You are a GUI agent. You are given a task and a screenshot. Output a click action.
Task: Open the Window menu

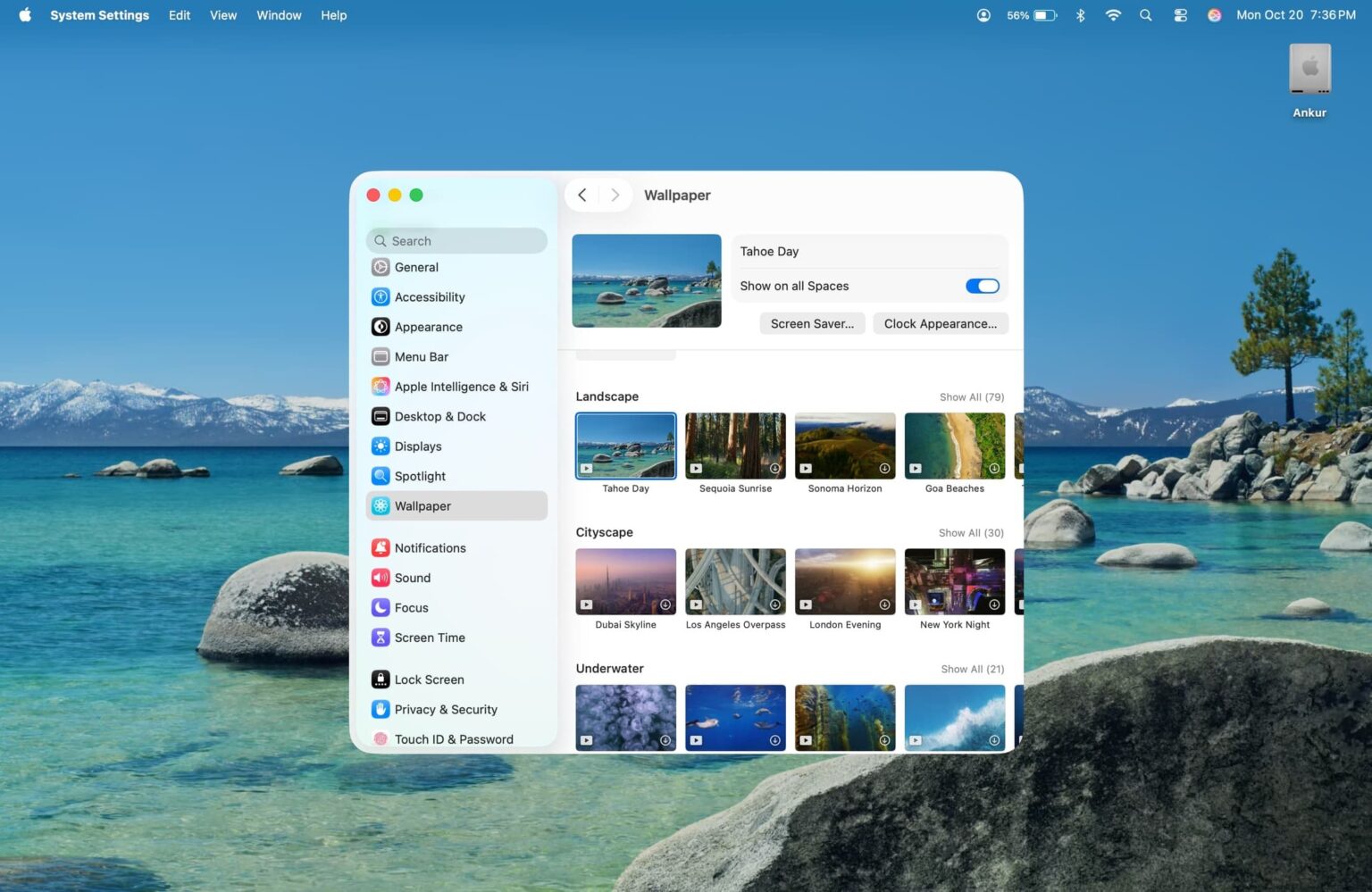point(279,15)
